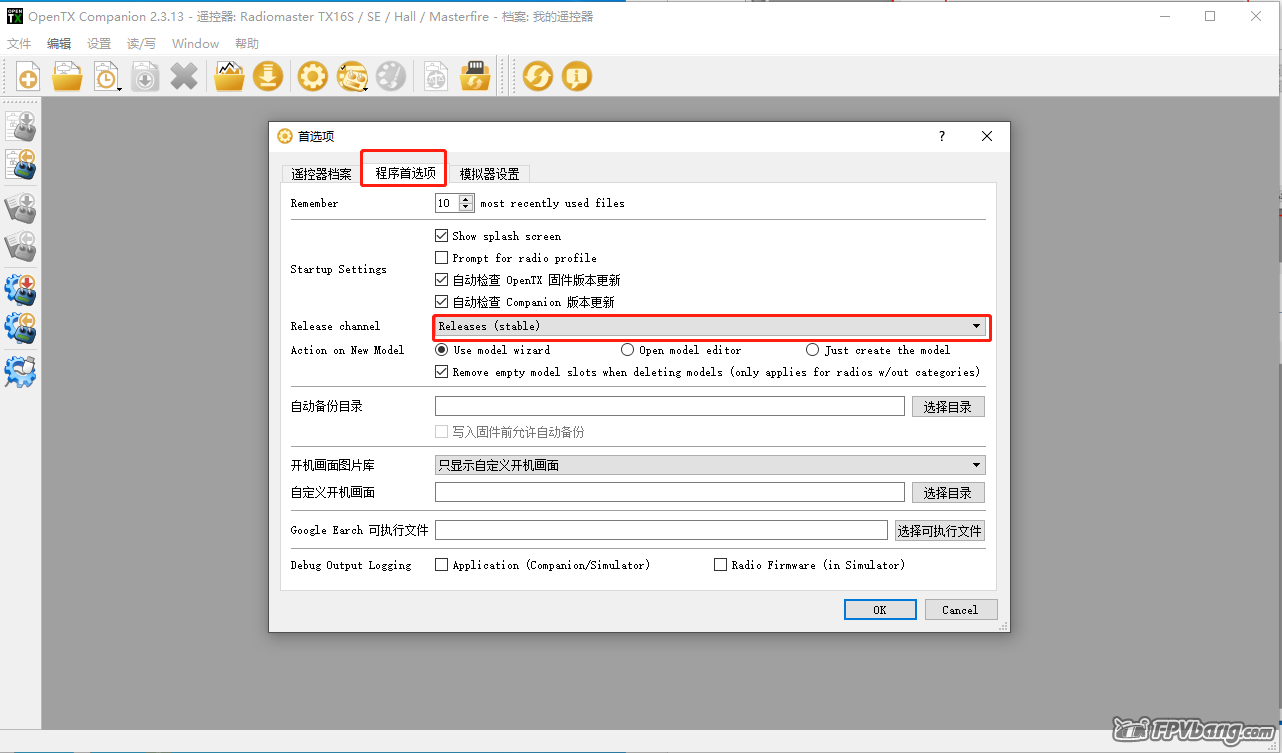The height and width of the screenshot is (753, 1282).
Task: Open the orange gear settings icon
Action: (313, 76)
